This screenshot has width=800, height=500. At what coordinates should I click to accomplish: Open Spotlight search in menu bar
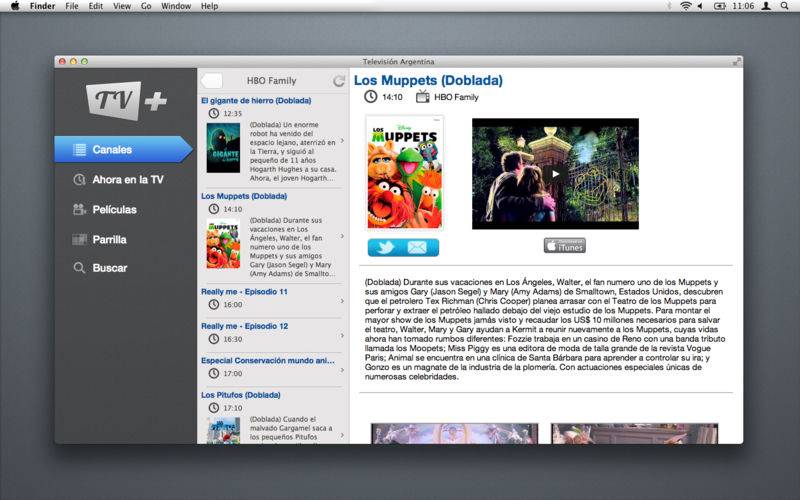coord(784,6)
